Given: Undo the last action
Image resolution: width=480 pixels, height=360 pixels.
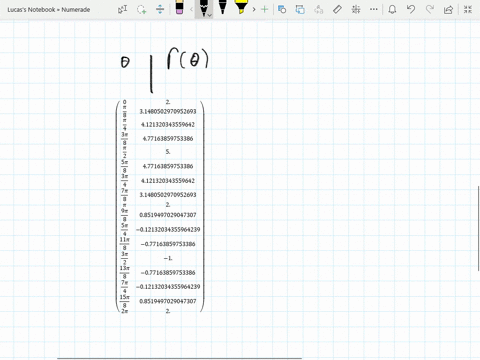Looking at the screenshot, I should [411, 9].
